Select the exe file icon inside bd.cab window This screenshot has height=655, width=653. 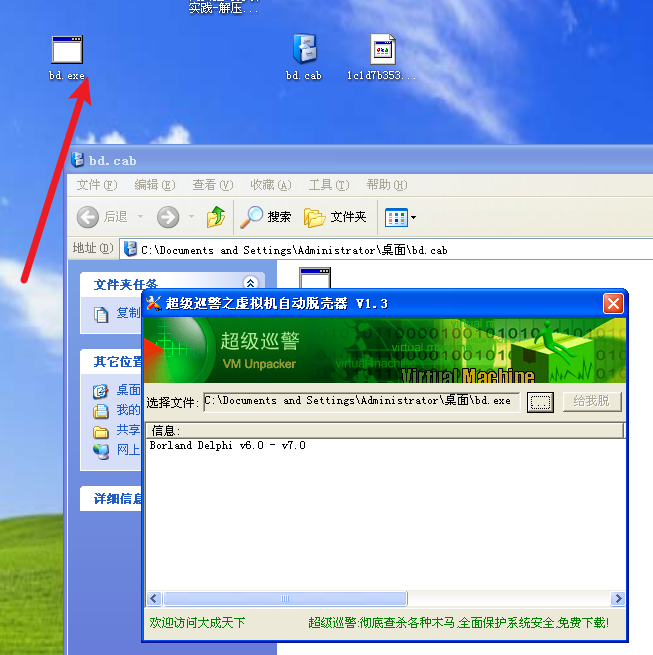tap(315, 278)
